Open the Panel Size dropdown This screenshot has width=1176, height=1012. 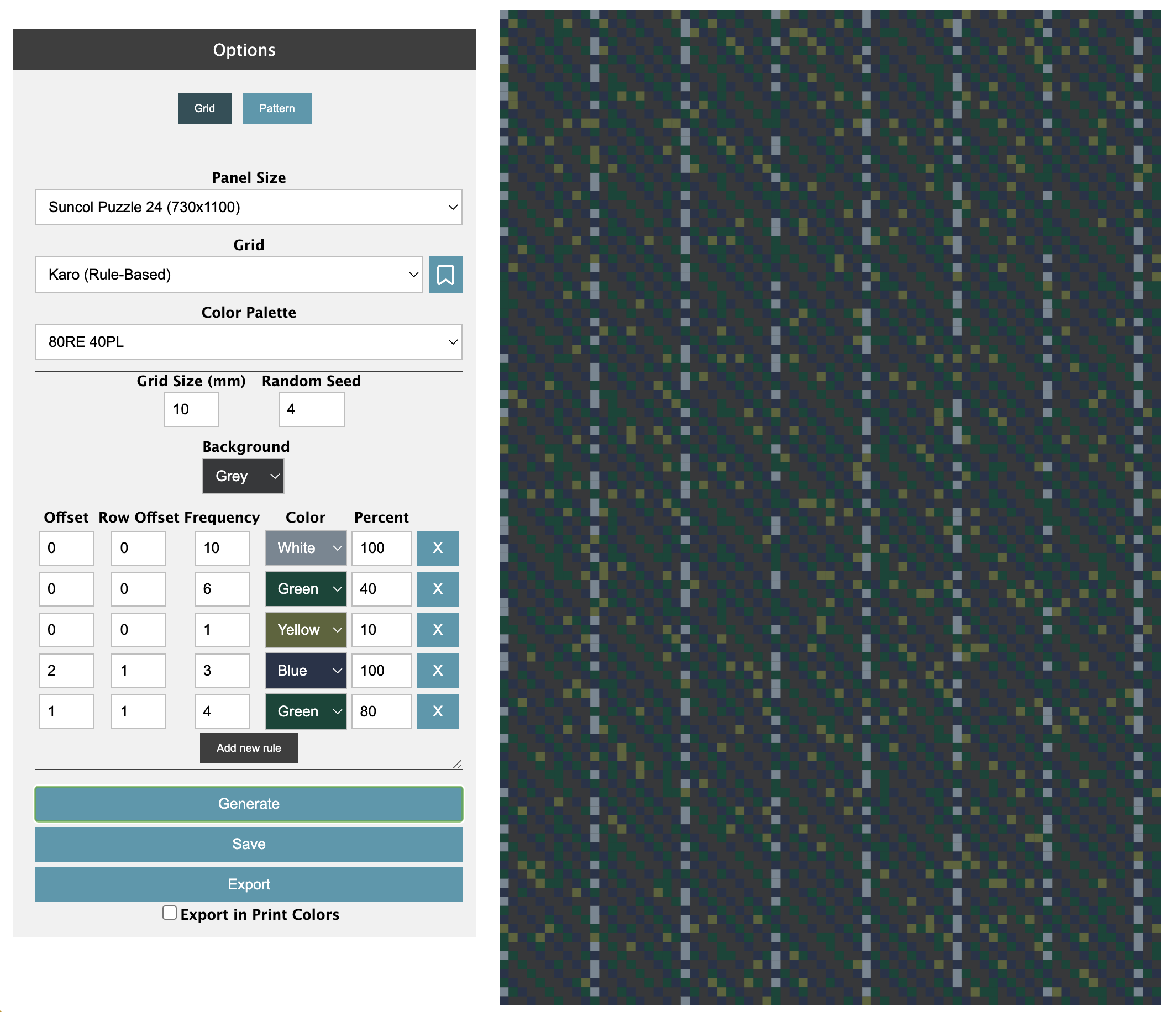tap(249, 207)
